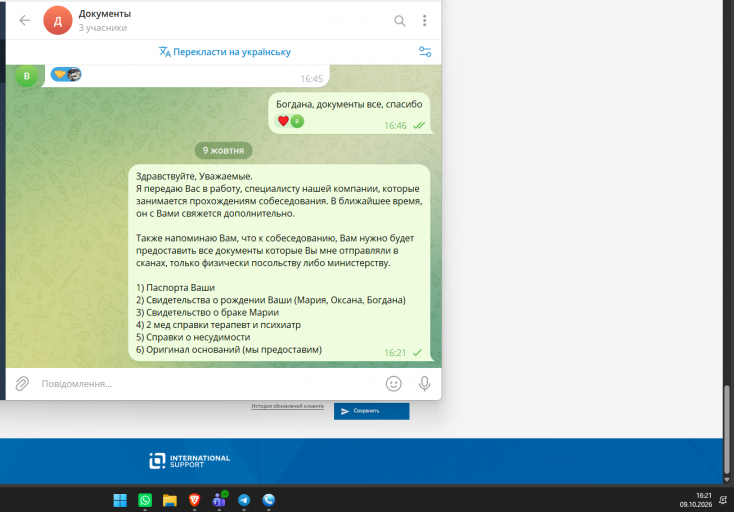The width and height of the screenshot is (734, 512).
Task: Open the Документы group avatar
Action: click(x=58, y=21)
